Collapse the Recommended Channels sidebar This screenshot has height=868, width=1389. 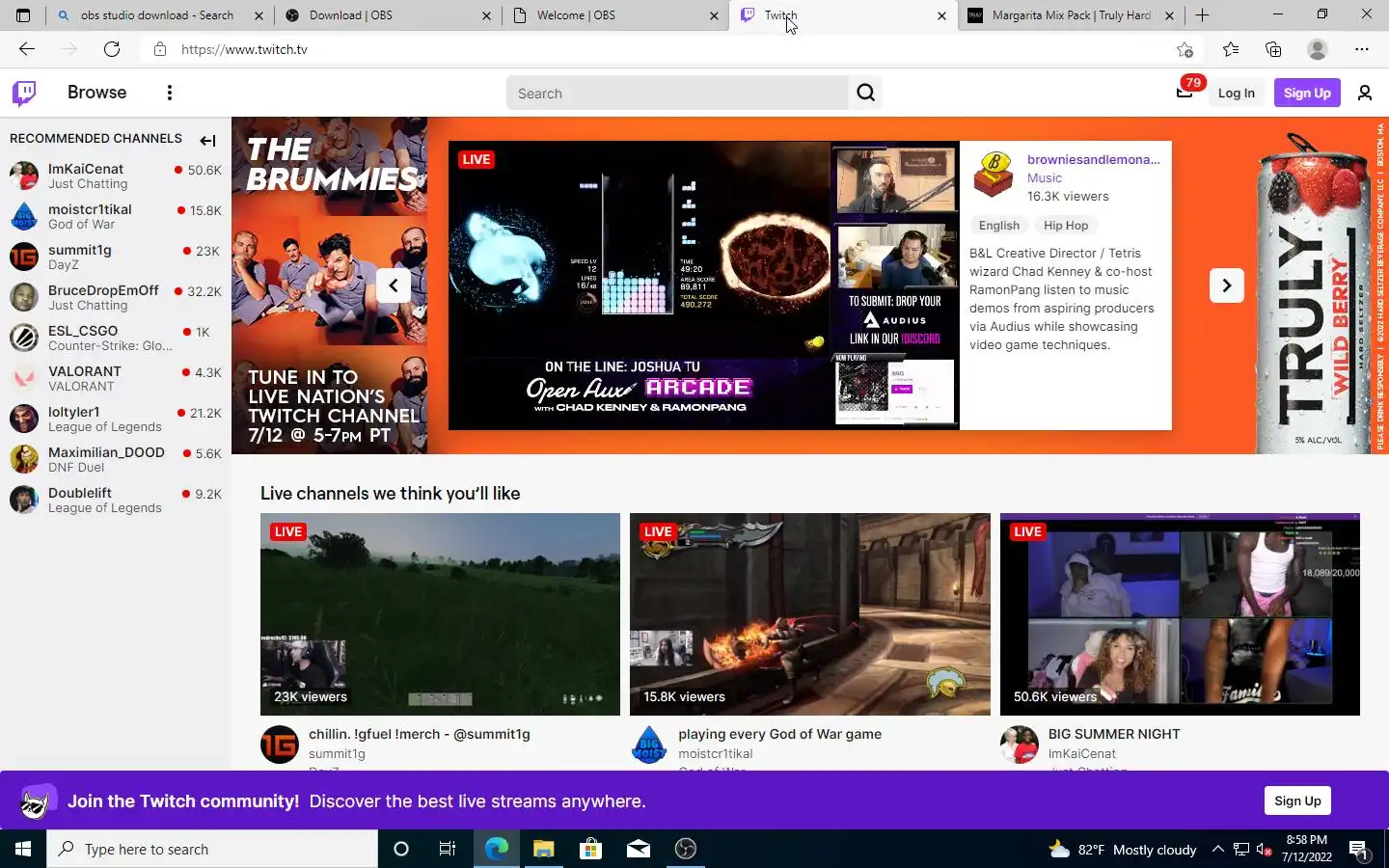[207, 141]
